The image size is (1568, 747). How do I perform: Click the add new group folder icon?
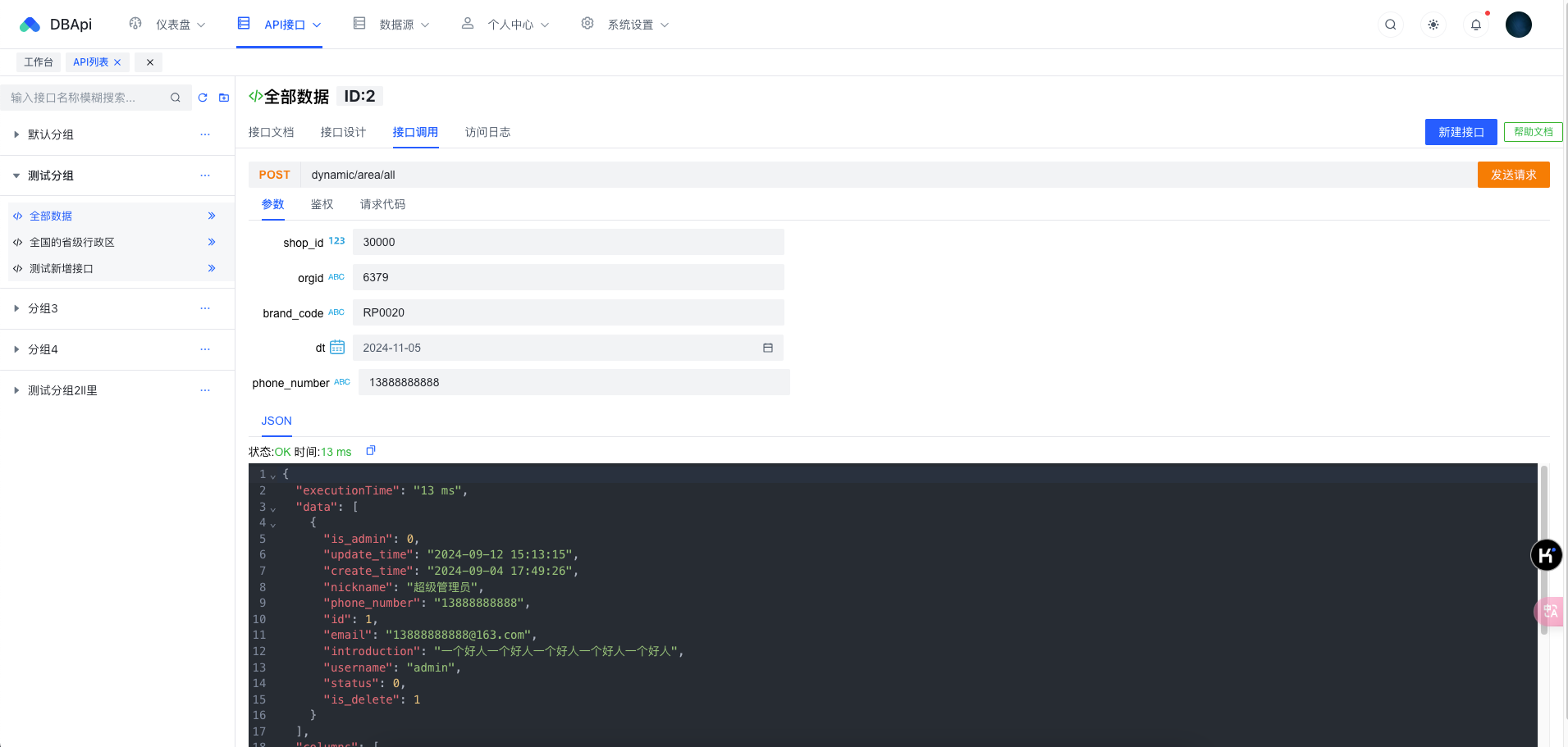(223, 97)
